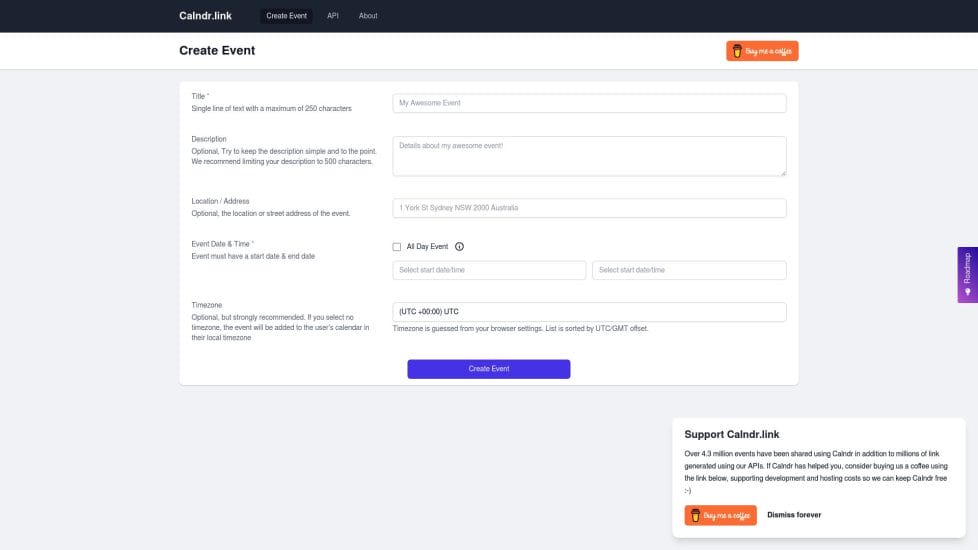Open the About page
Viewport: 978px width, 550px height.
coord(368,16)
